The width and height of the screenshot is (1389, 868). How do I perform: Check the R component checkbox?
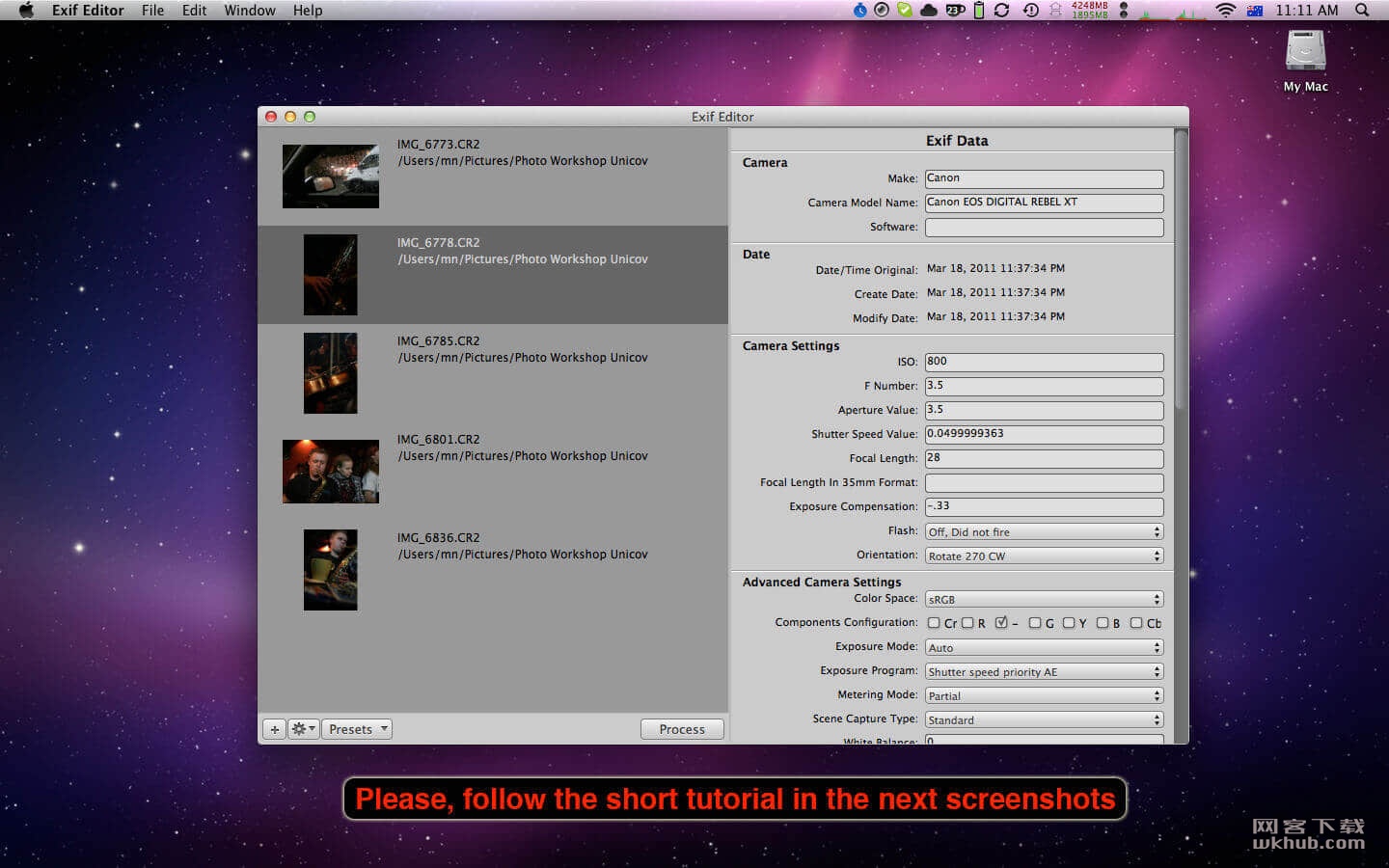[x=967, y=623]
